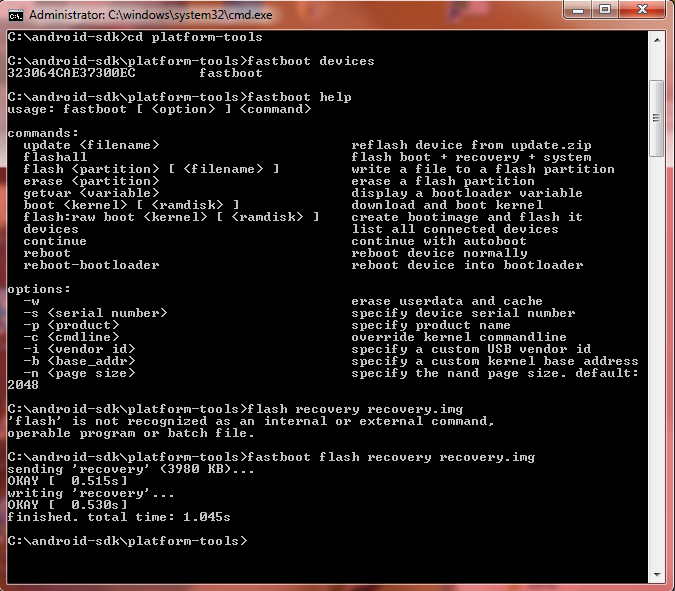The image size is (675, 591).
Task: Click the '-b <base_addr>' option
Action: 79,361
